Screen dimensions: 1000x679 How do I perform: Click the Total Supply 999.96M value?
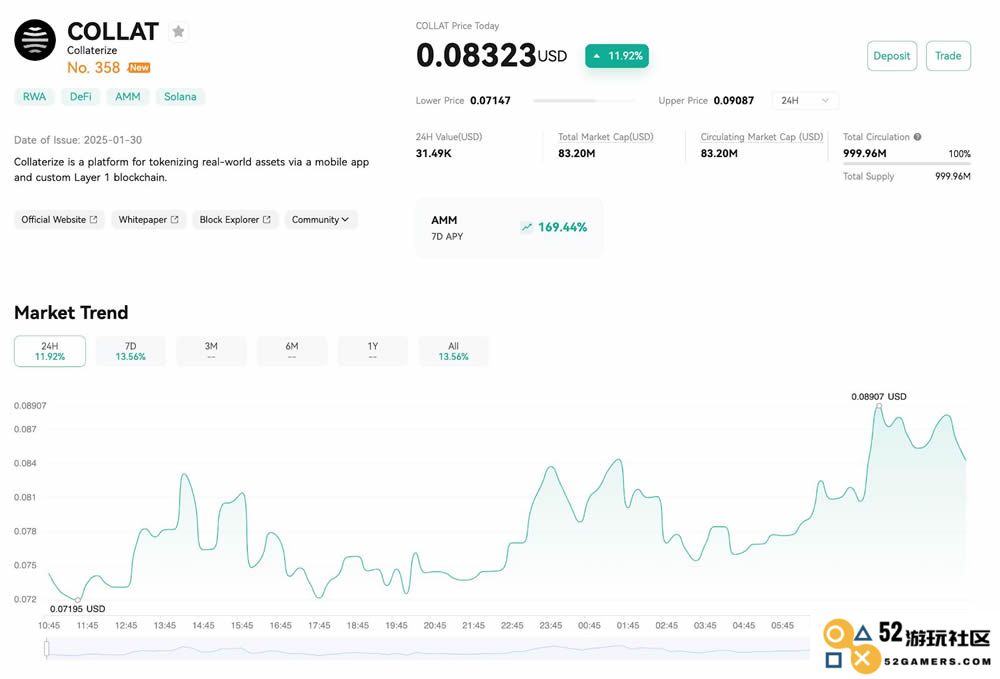(x=953, y=177)
